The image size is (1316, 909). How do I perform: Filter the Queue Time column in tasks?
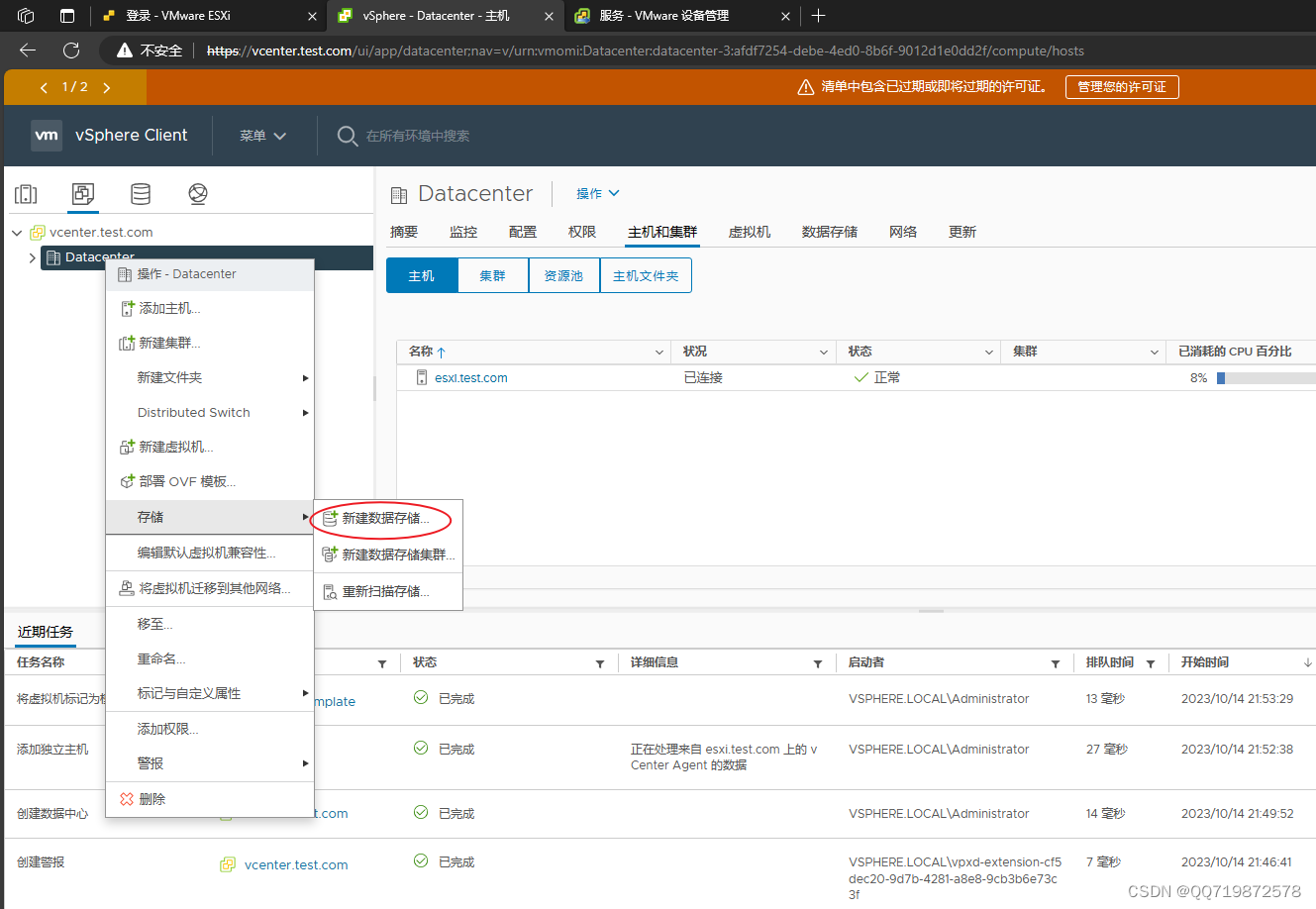(x=1151, y=663)
